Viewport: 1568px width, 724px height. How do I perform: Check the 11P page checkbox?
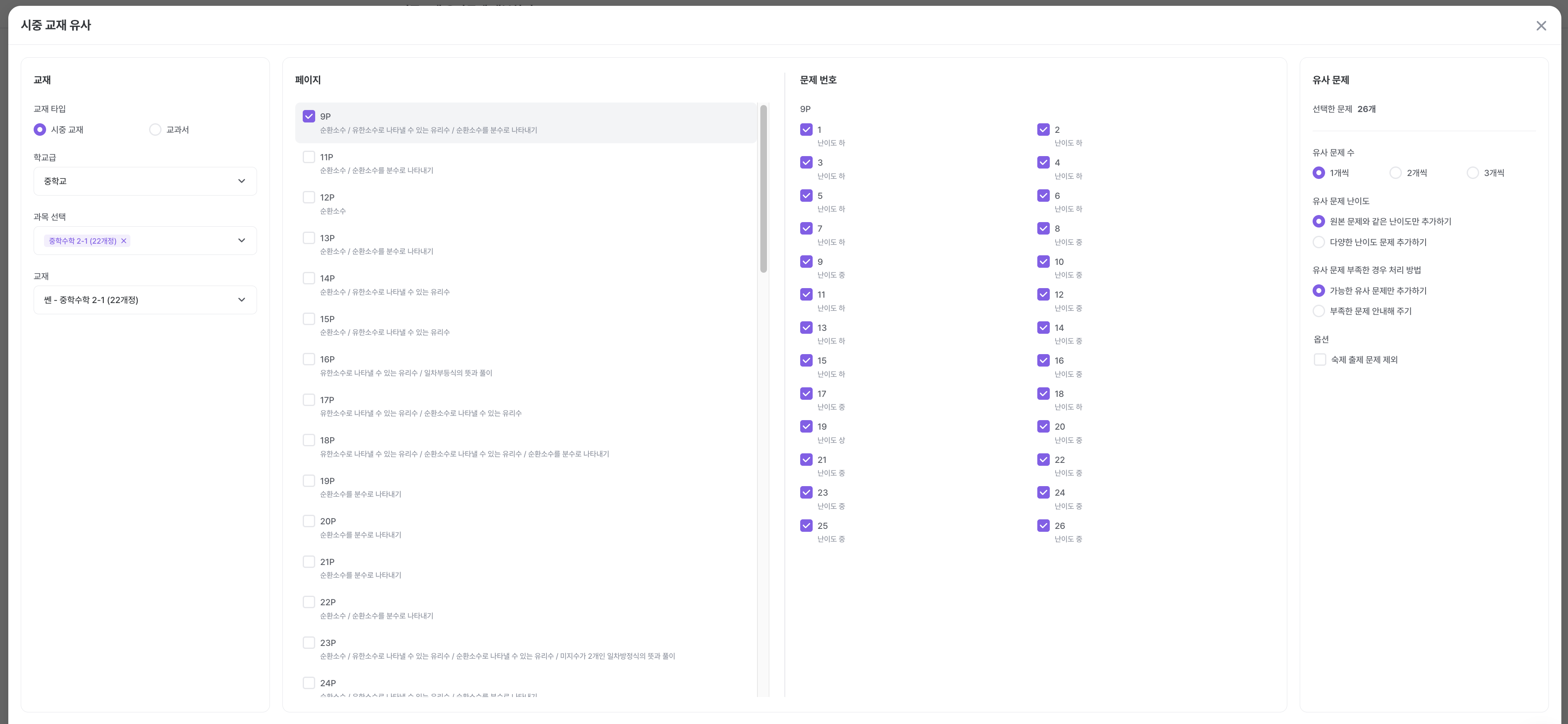pyautogui.click(x=309, y=157)
